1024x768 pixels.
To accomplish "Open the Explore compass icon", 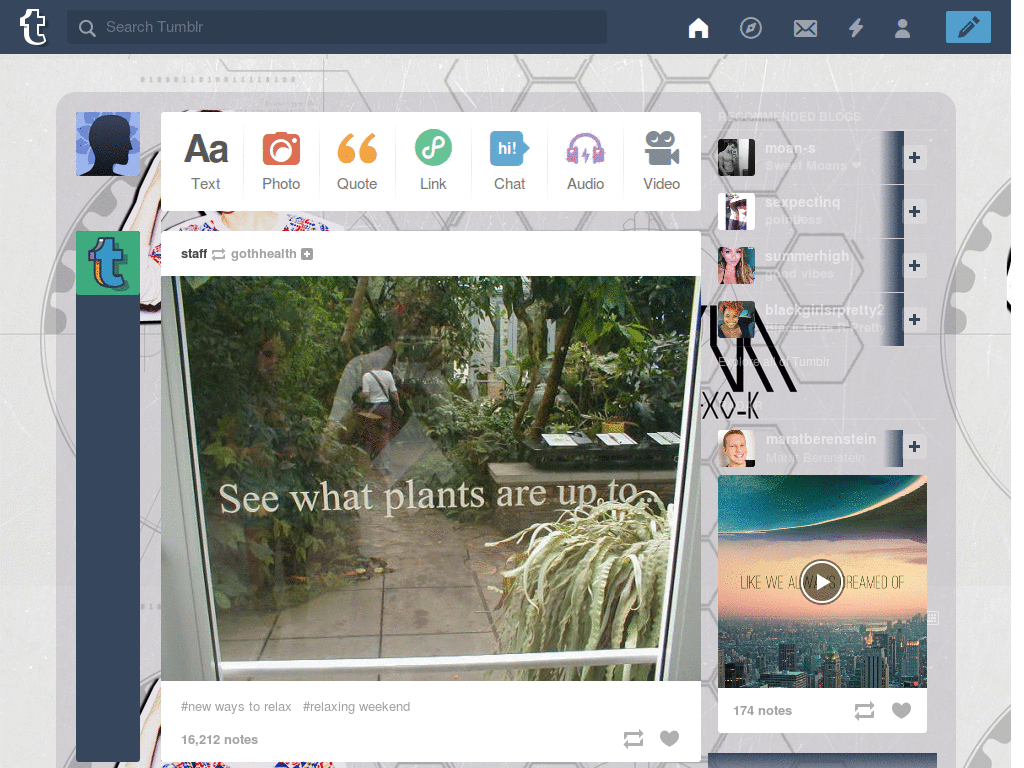I will tap(750, 27).
